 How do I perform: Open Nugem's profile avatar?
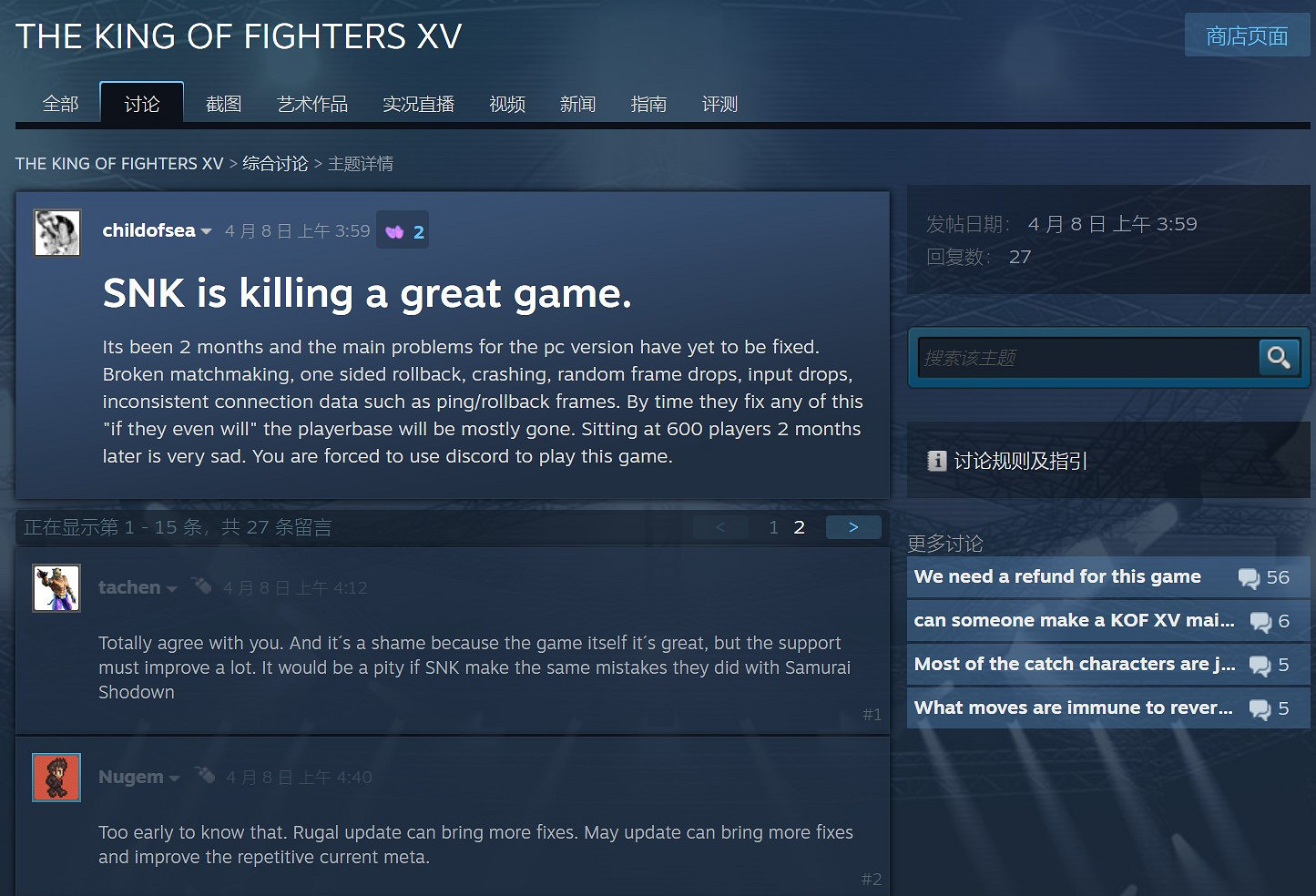pos(56,777)
